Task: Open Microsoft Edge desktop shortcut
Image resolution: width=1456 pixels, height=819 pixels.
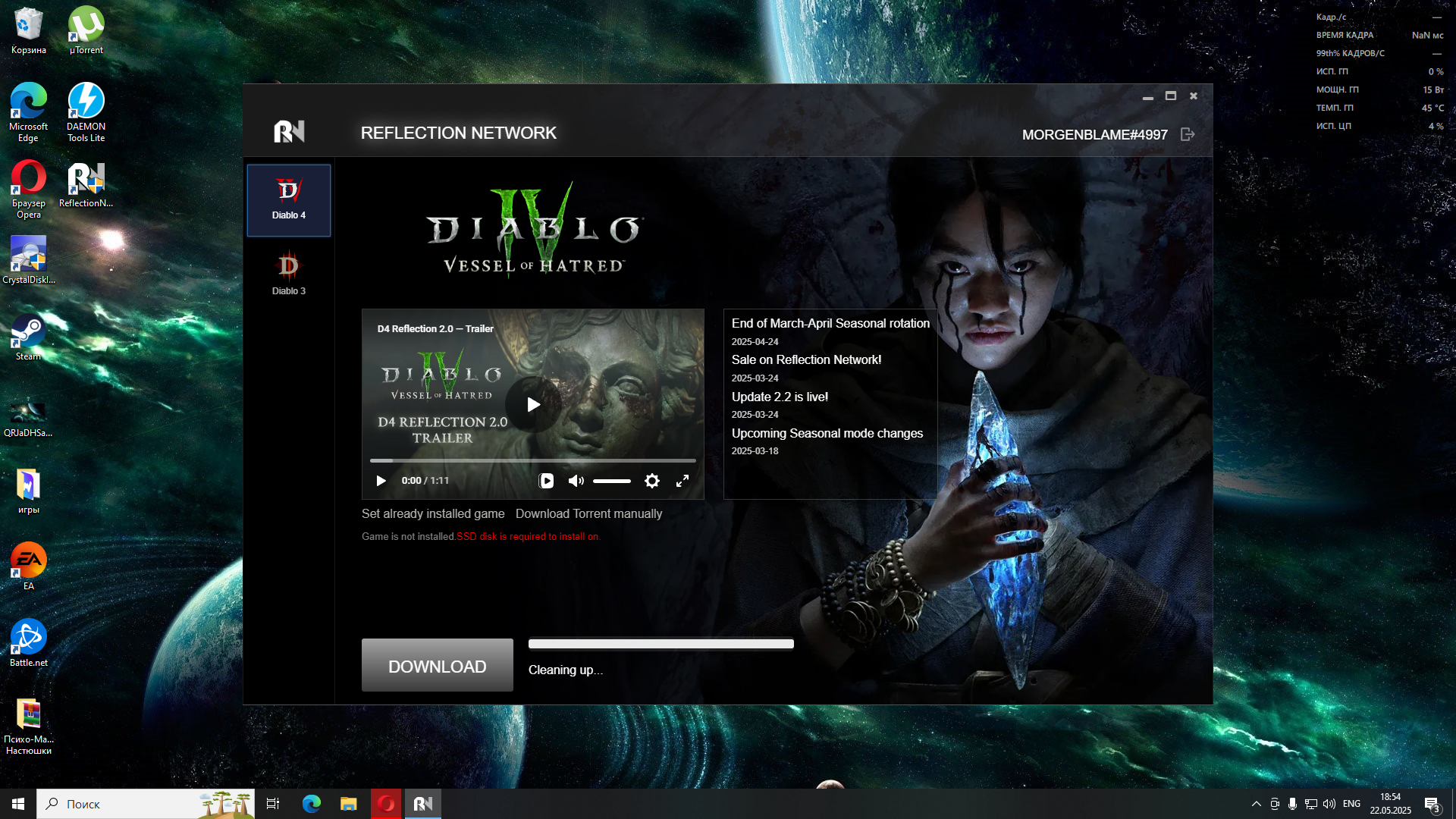Action: point(29,112)
